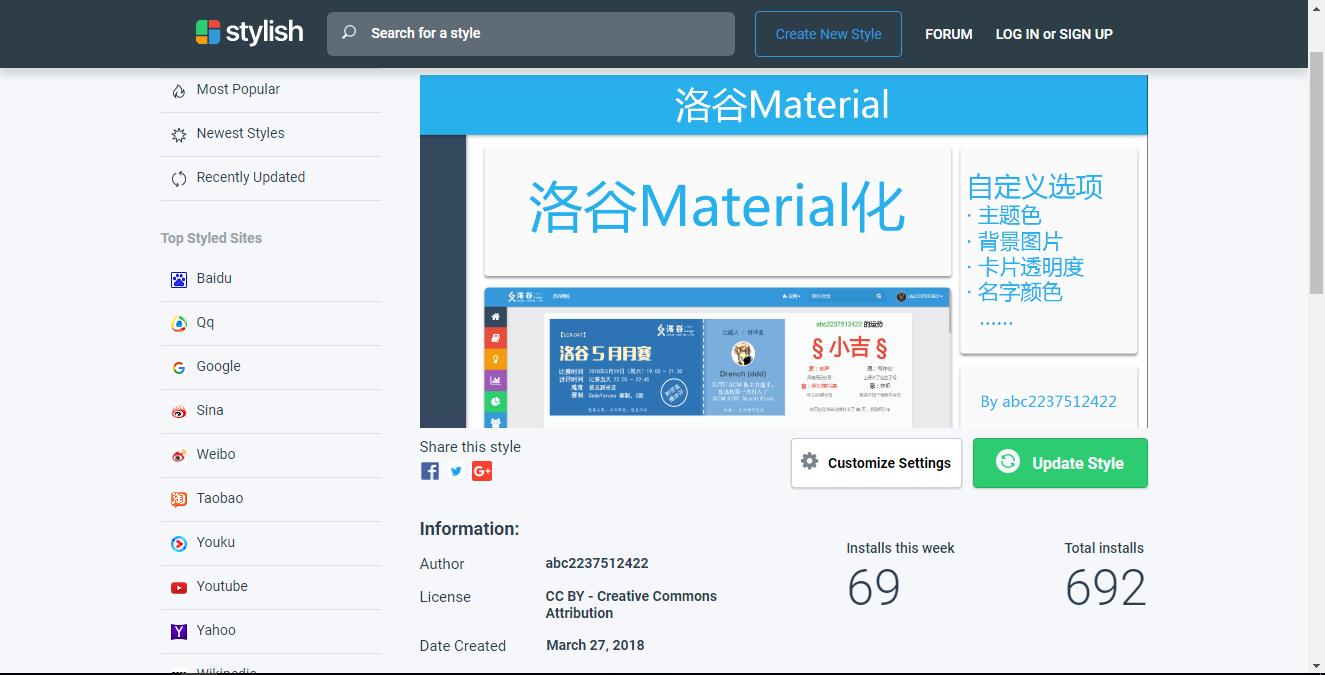Focus the Search for a style field
This screenshot has height=675, width=1325.
tap(531, 33)
